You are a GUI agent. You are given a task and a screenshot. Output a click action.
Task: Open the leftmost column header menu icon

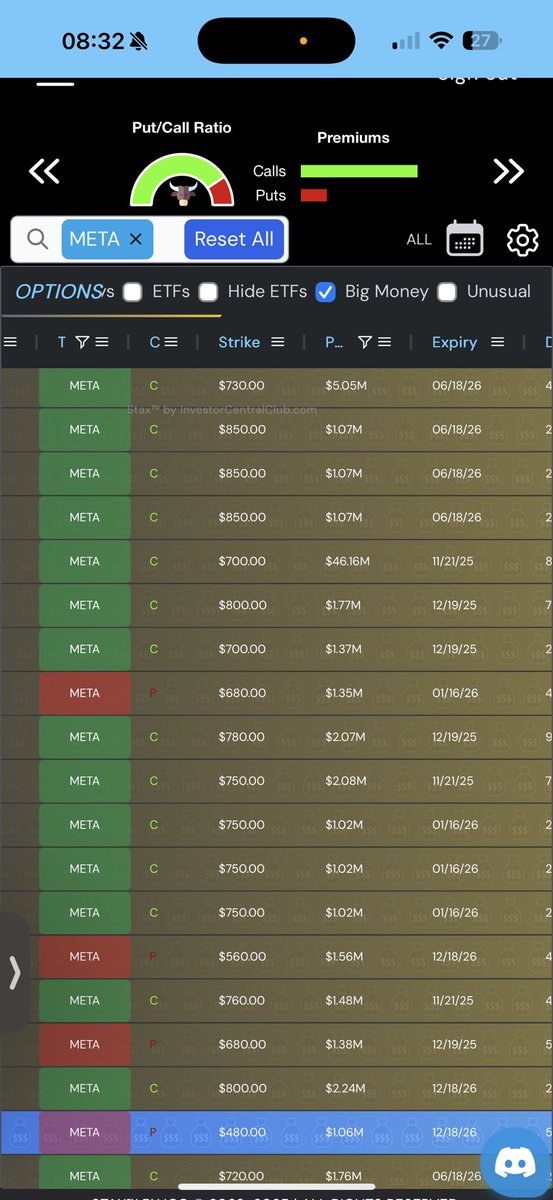click(11, 342)
